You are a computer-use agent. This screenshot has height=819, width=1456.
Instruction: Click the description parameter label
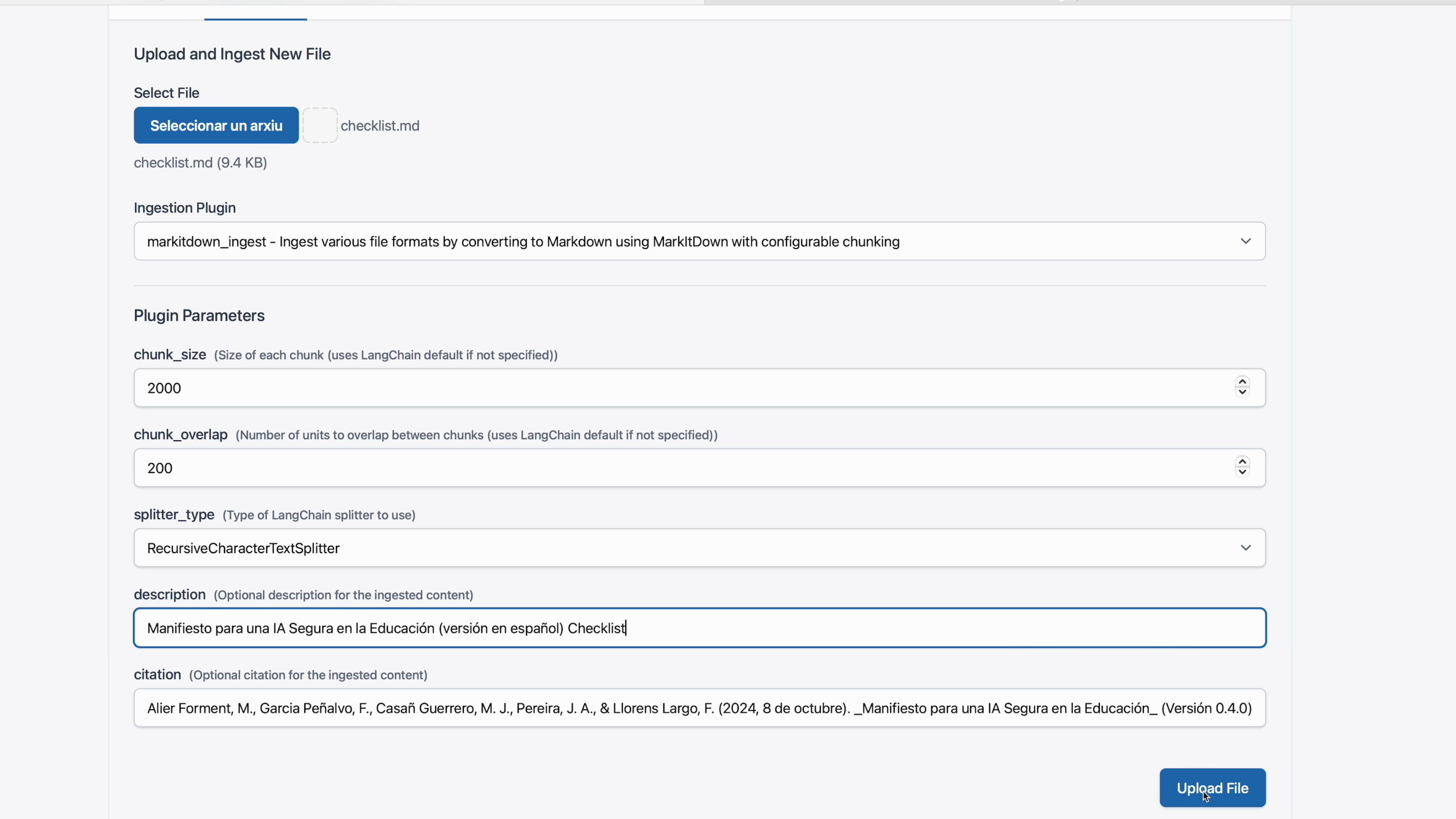[x=170, y=595]
